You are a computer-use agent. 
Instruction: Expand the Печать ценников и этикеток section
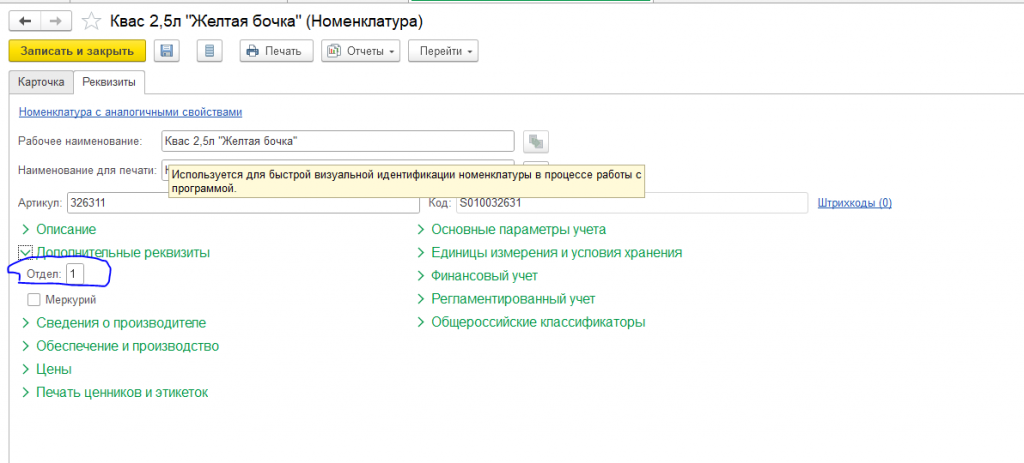tap(115, 393)
